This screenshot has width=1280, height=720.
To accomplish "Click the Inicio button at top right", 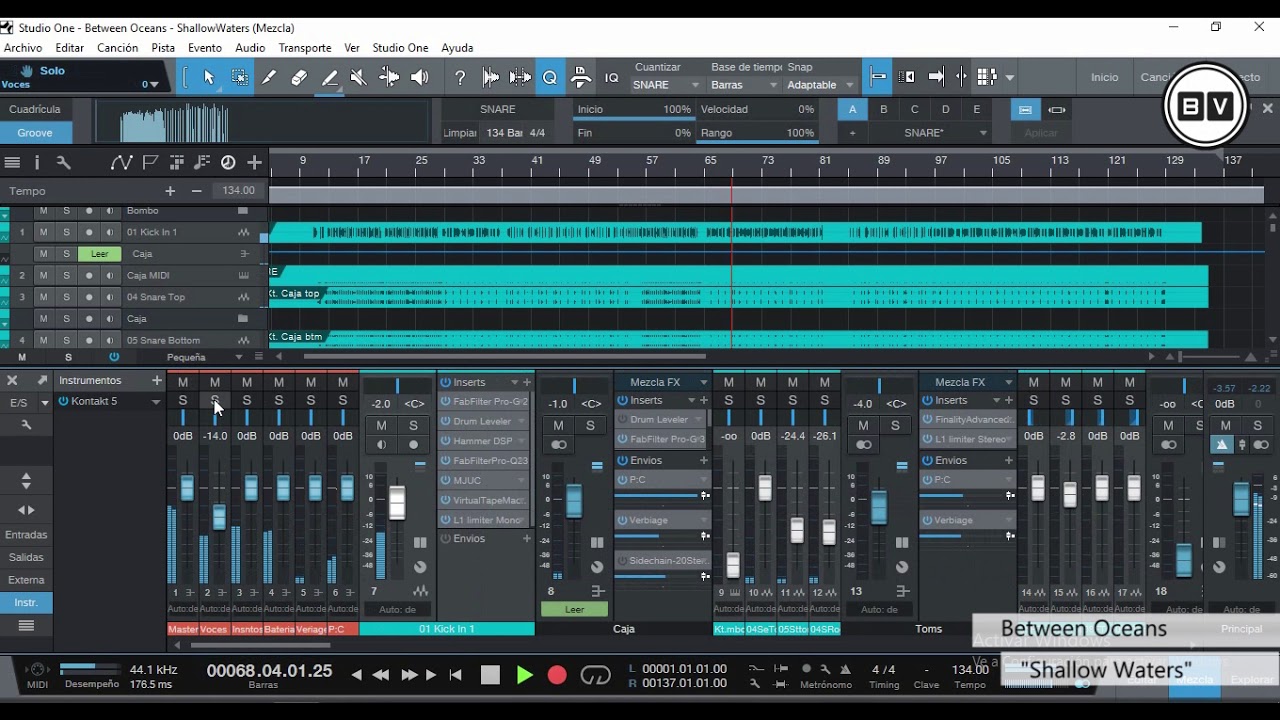I will 1105,77.
